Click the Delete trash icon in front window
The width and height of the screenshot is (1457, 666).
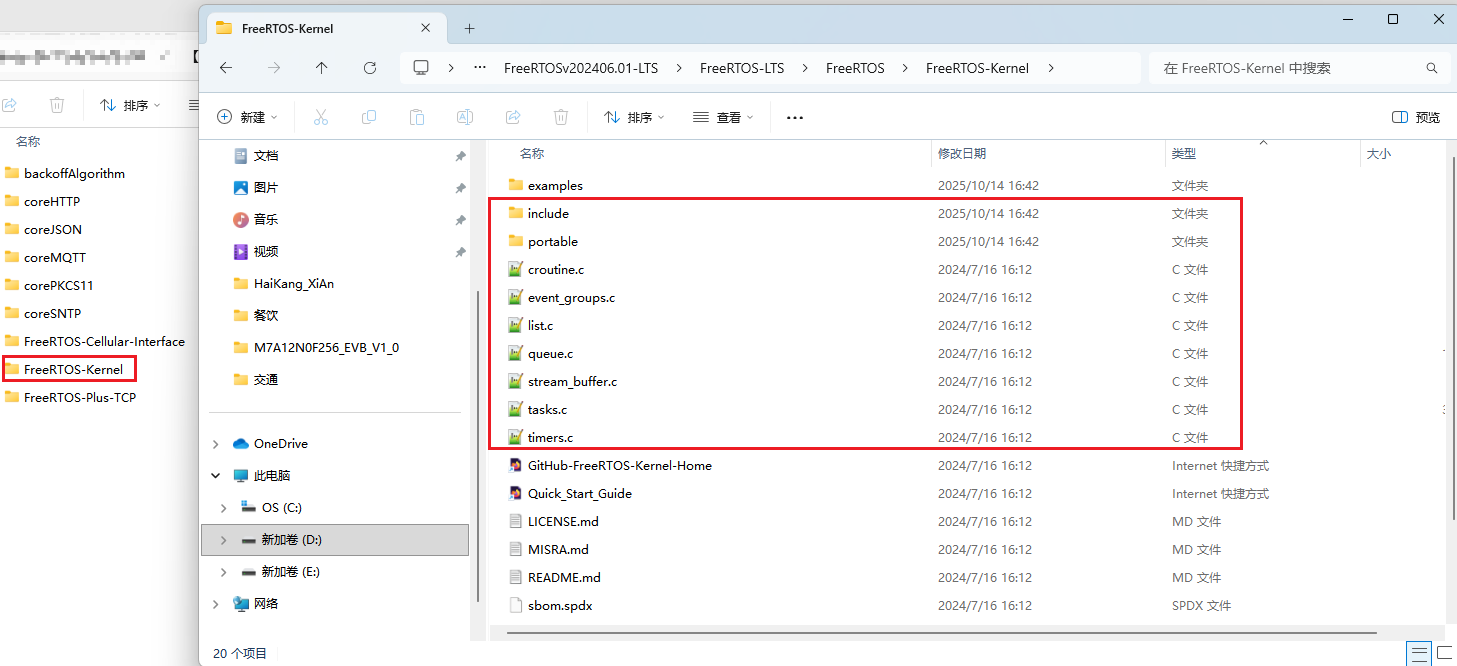coord(561,117)
